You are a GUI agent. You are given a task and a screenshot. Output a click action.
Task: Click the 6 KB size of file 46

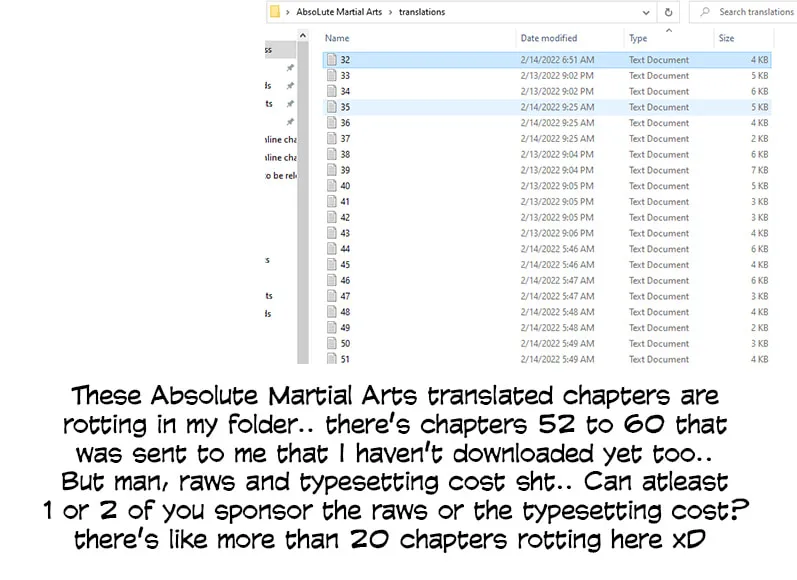tap(759, 280)
